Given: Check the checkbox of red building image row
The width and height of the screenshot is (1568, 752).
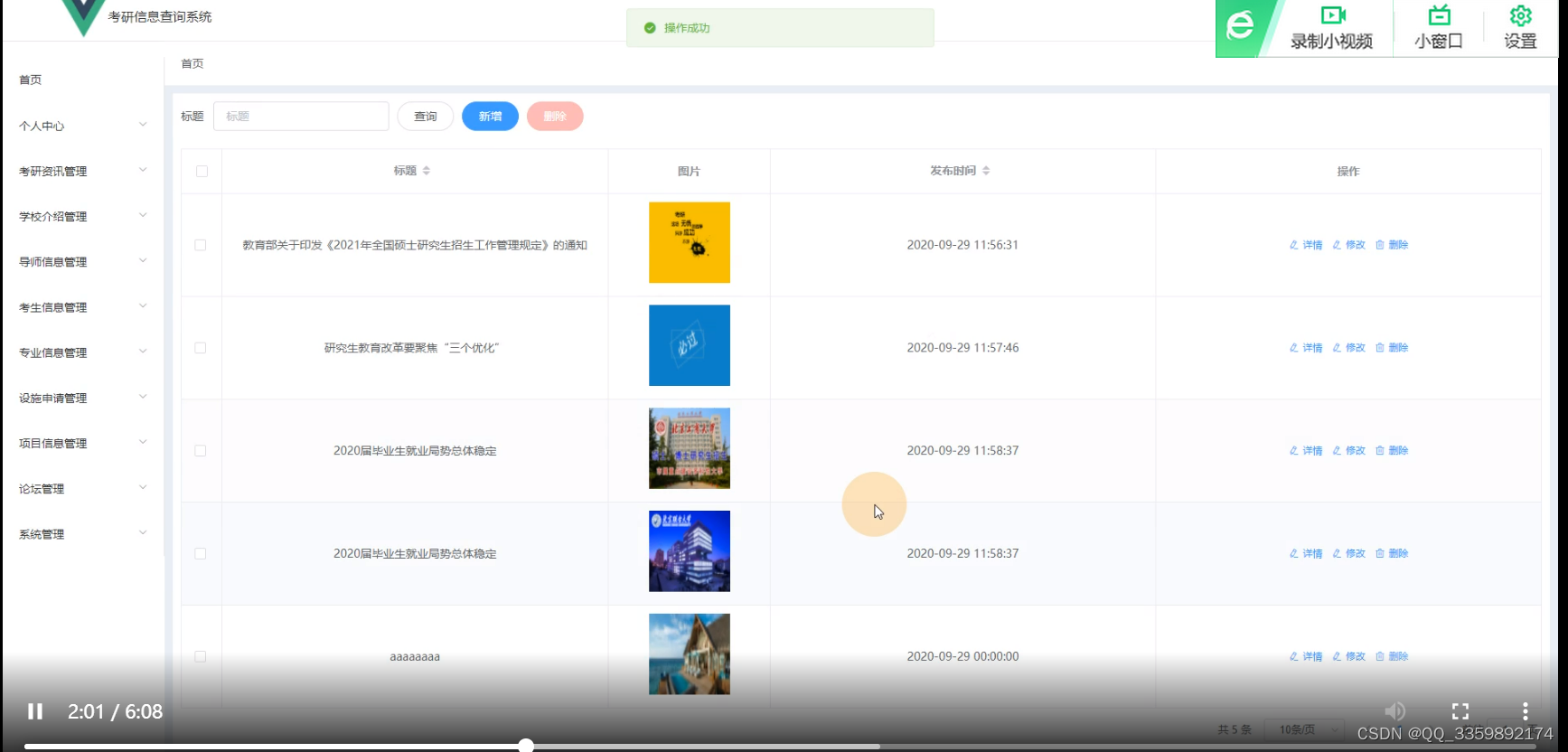Looking at the screenshot, I should pyautogui.click(x=201, y=451).
